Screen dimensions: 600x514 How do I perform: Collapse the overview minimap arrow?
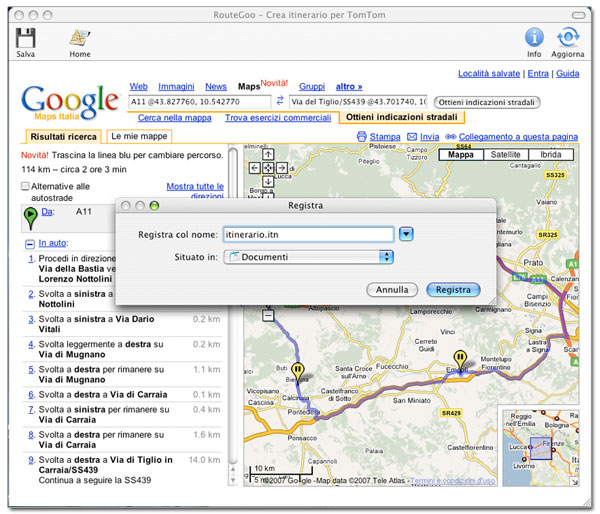(574, 482)
